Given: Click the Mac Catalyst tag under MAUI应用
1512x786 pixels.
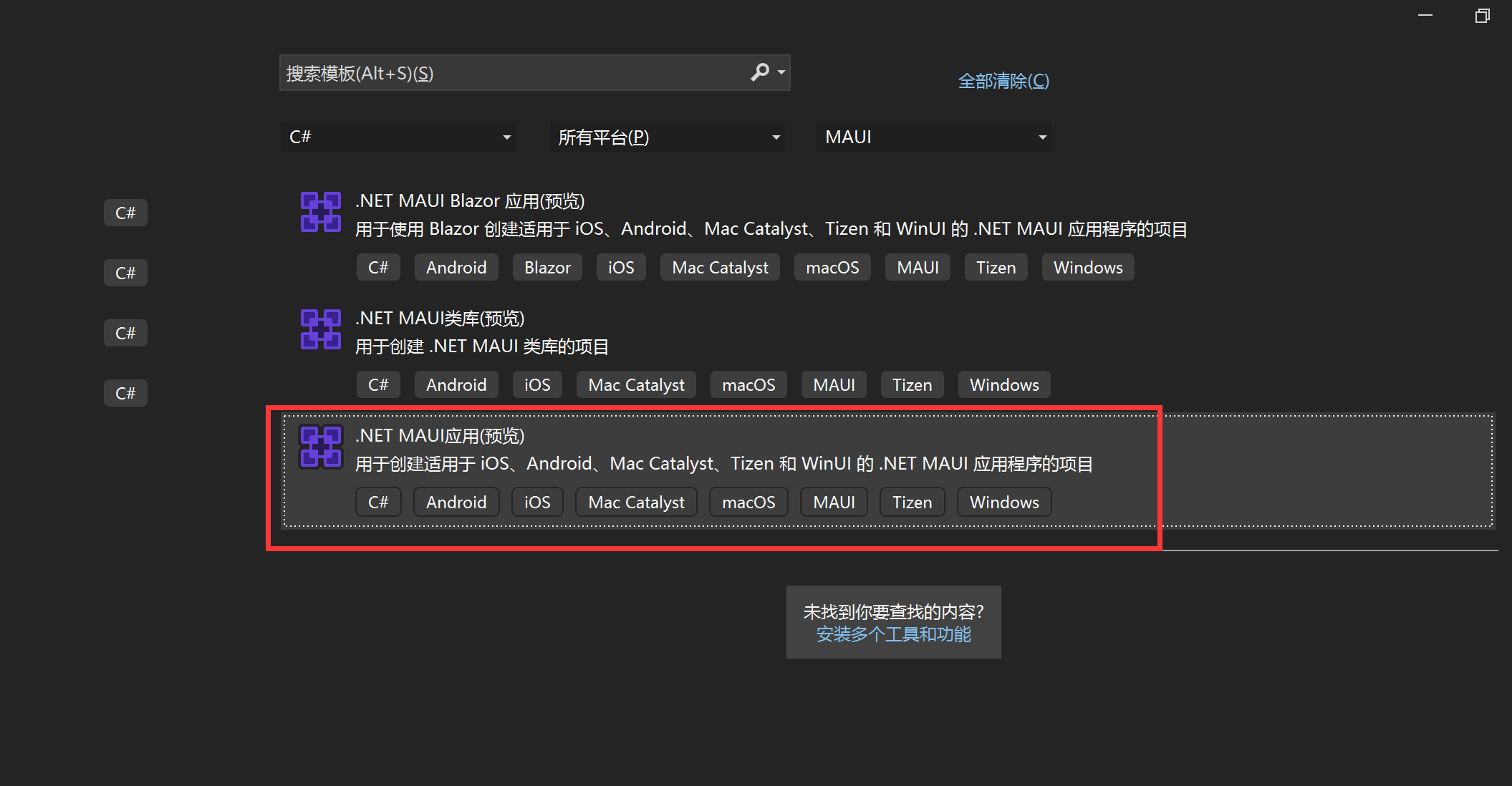Looking at the screenshot, I should [636, 503].
